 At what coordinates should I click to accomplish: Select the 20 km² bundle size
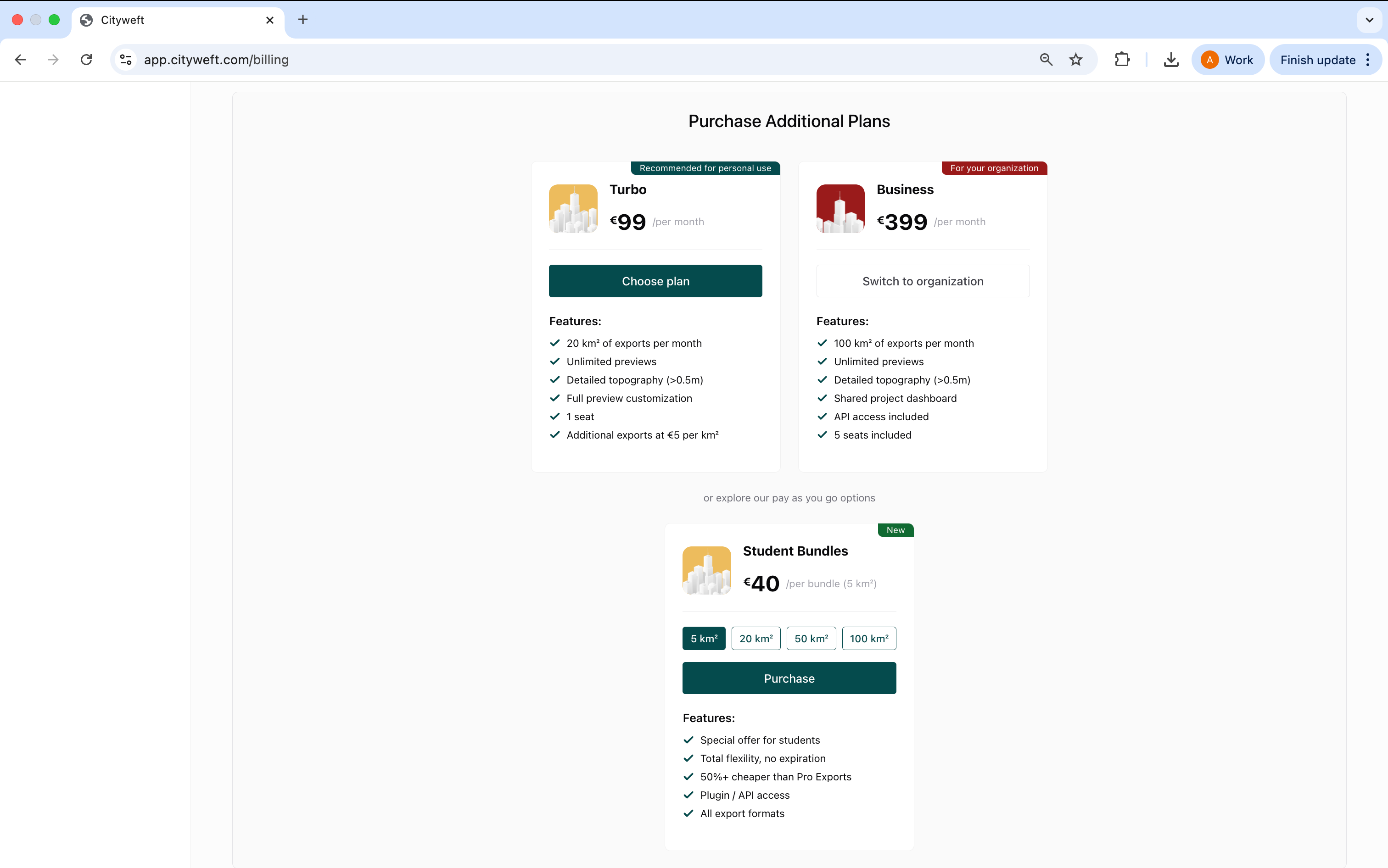[756, 638]
